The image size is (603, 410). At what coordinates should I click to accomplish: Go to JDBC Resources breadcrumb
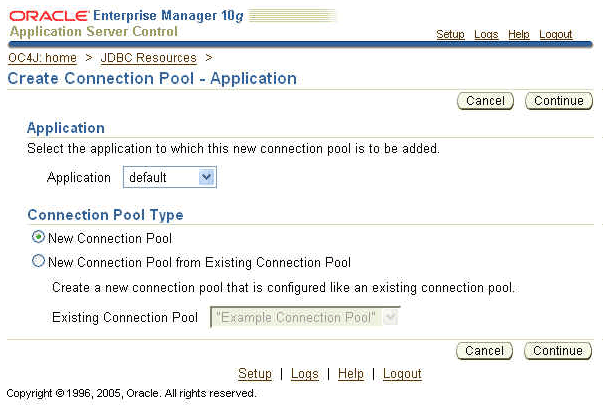[x=148, y=58]
